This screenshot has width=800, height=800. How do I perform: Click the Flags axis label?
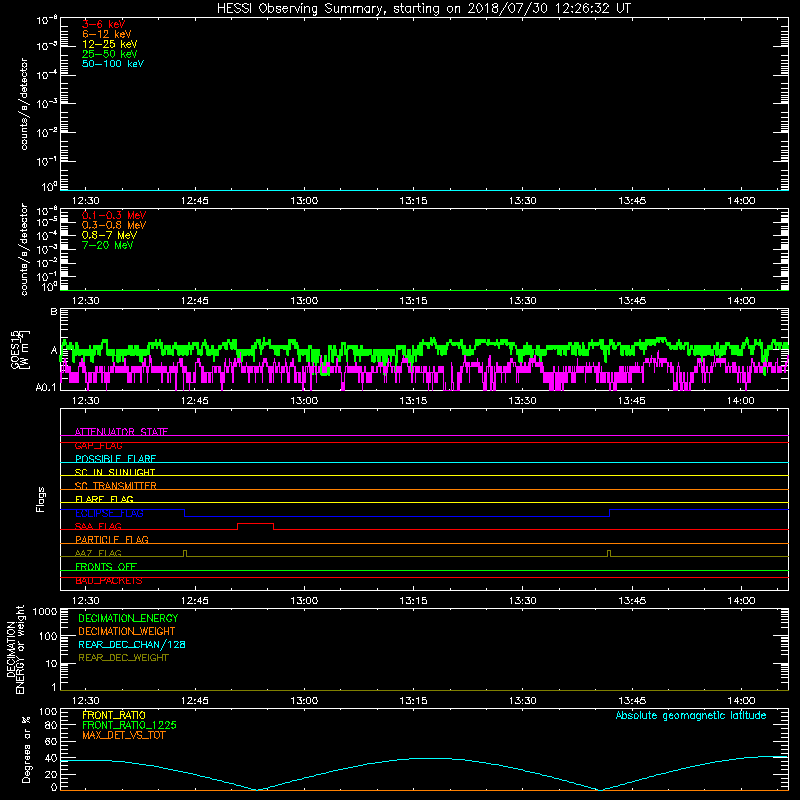tap(41, 499)
